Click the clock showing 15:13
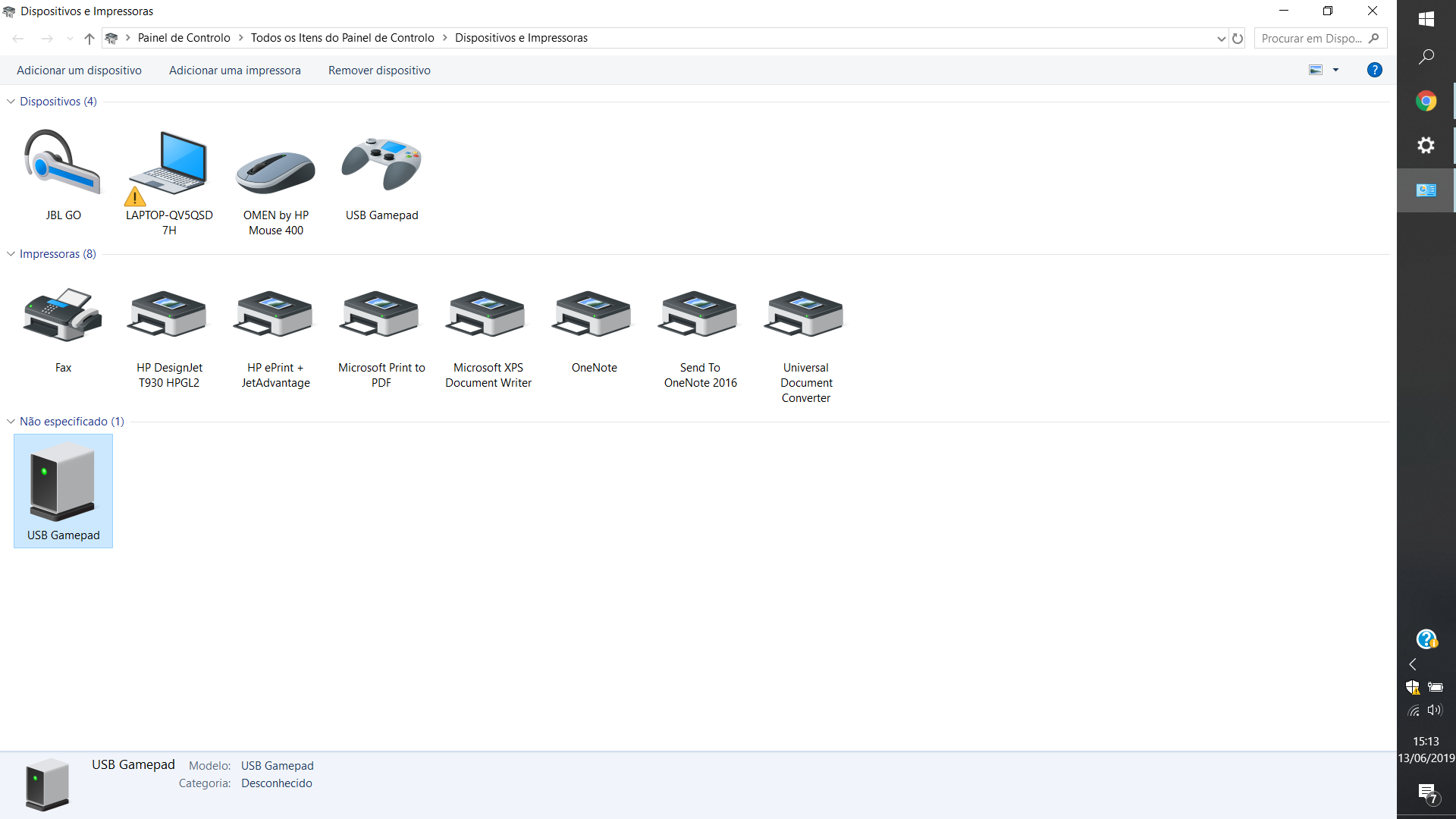Viewport: 1456px width, 819px height. [1426, 742]
